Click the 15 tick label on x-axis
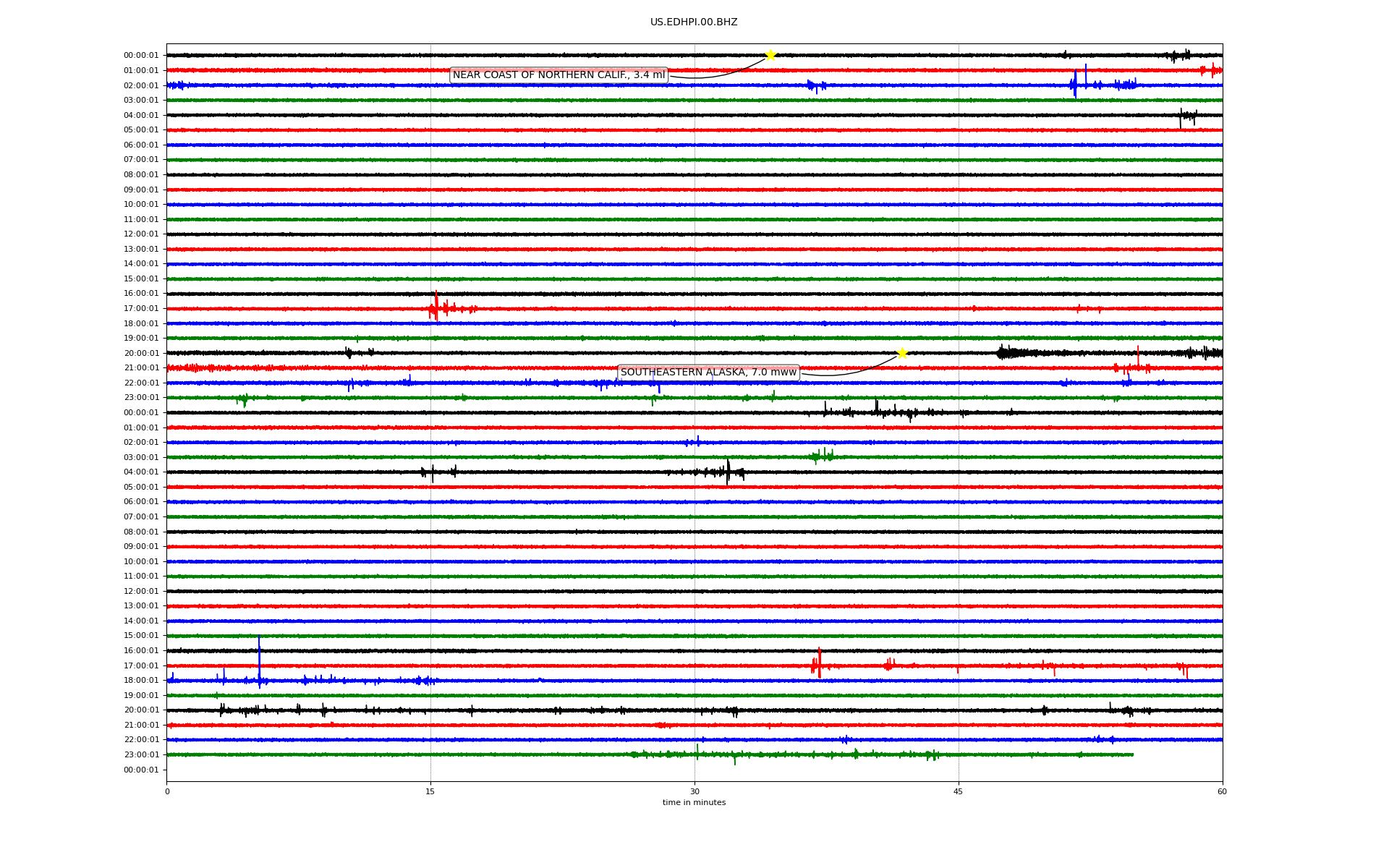Screen dimensions: 1389x868 click(x=430, y=791)
